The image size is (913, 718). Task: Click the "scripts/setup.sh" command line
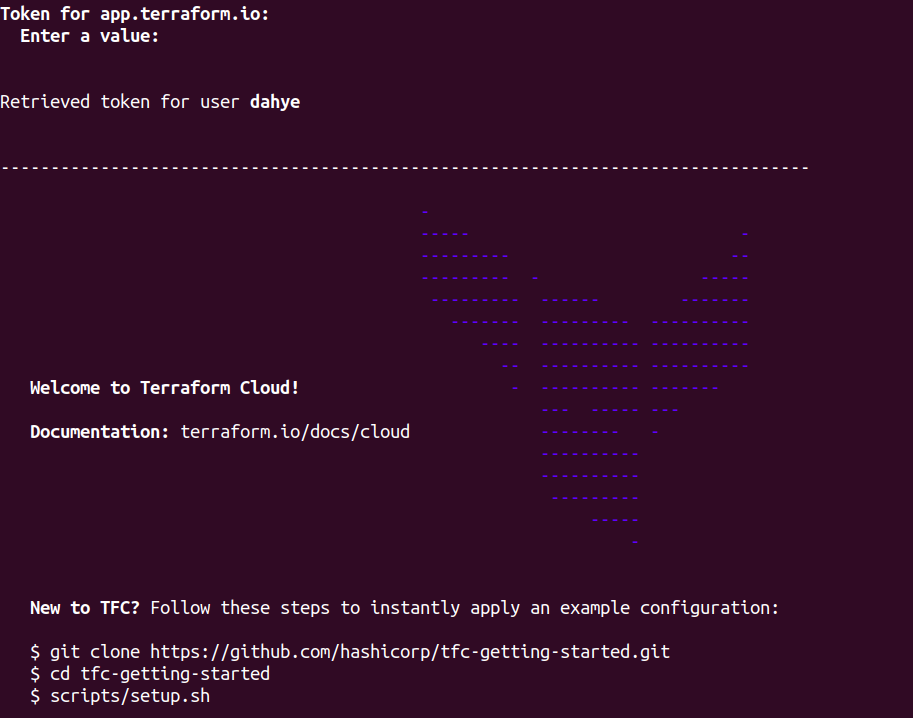coord(120,696)
